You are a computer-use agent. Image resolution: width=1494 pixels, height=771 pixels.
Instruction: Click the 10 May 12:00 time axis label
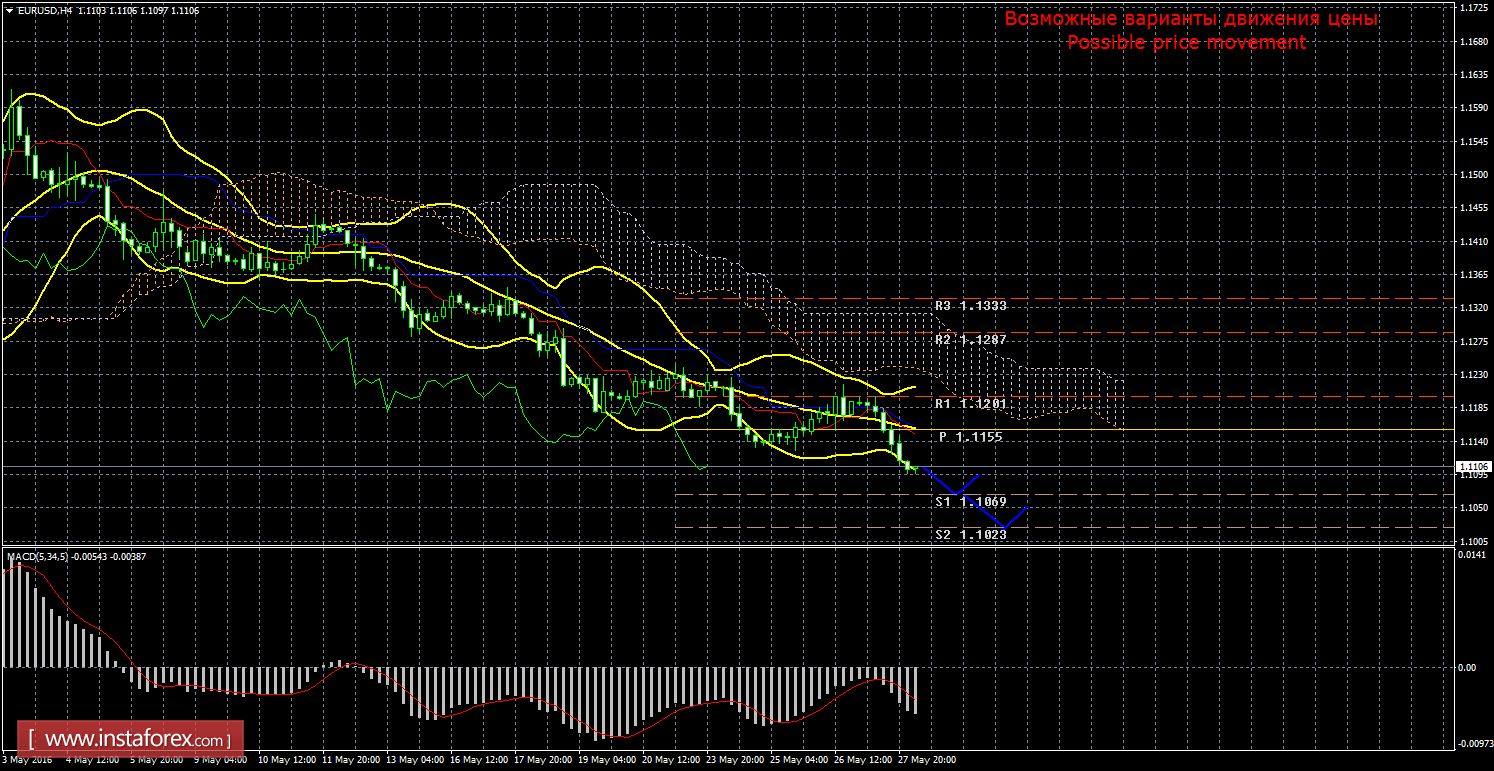[287, 760]
